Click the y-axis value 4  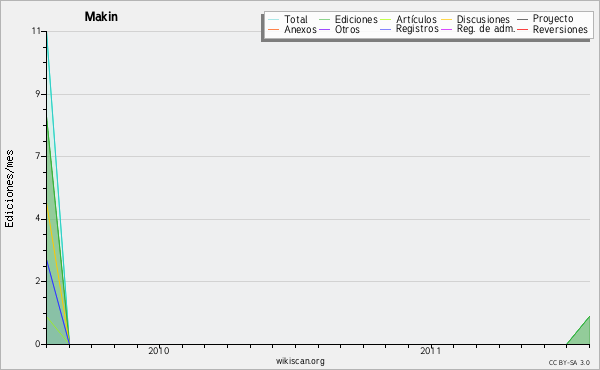click(38, 218)
